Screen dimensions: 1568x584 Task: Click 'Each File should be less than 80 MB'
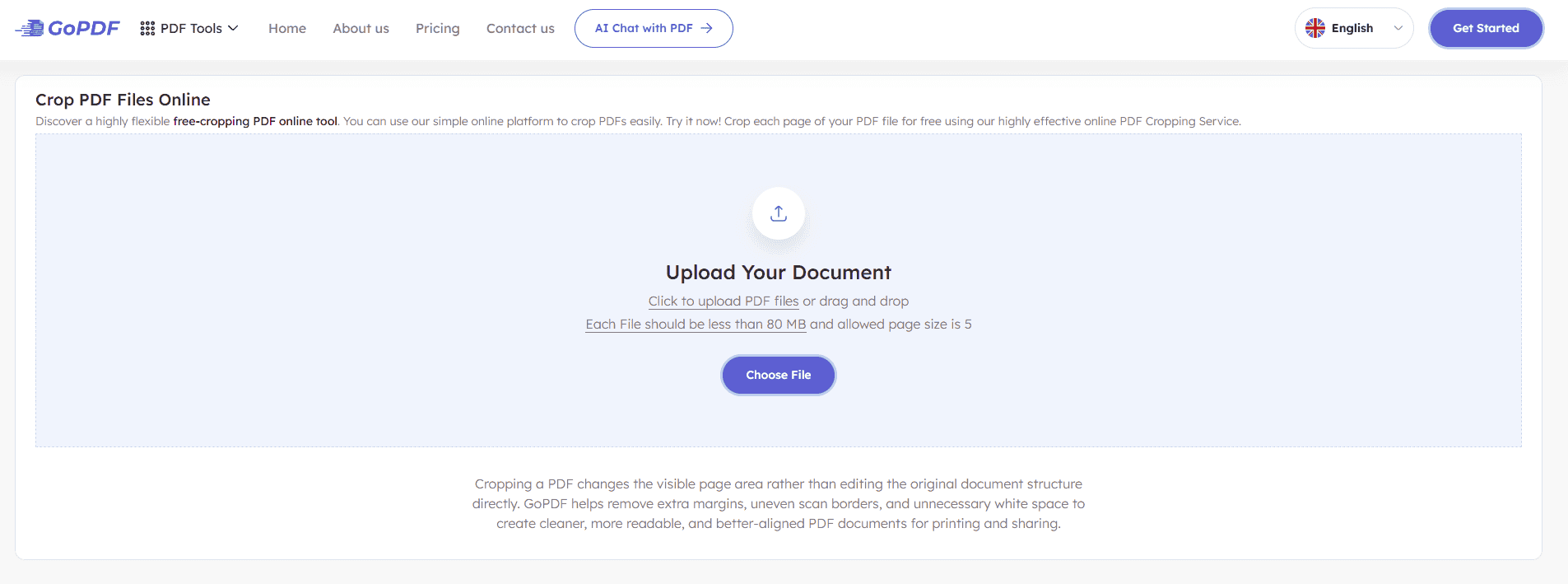[696, 325]
